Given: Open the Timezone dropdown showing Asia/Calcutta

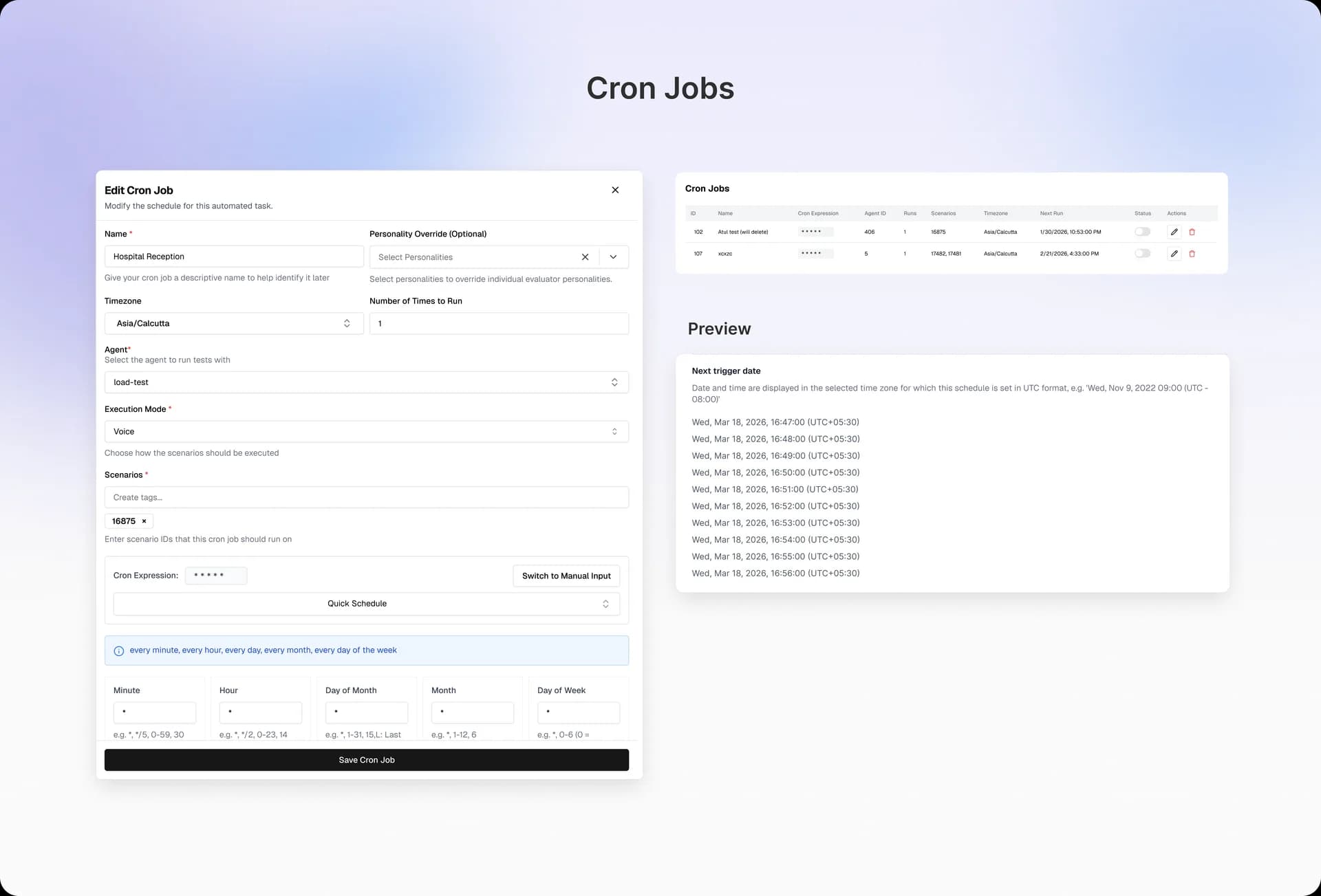Looking at the screenshot, I should click(234, 323).
